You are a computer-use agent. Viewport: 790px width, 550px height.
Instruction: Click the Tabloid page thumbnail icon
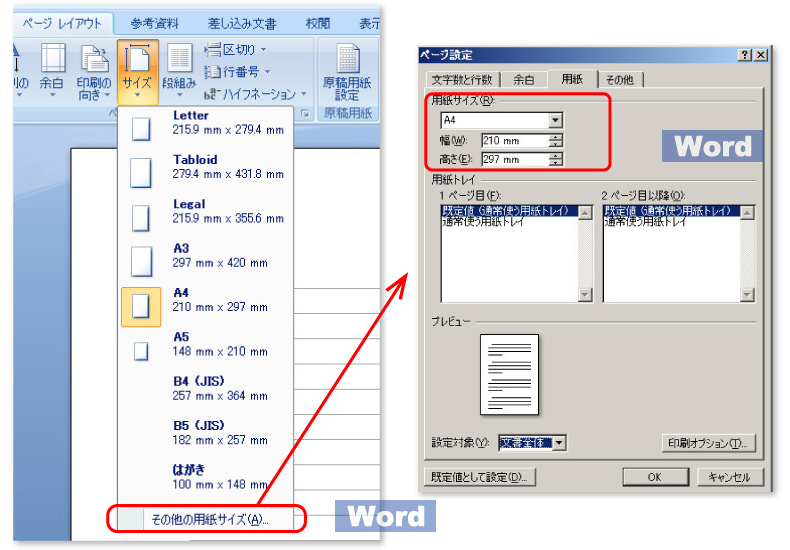click(141, 173)
